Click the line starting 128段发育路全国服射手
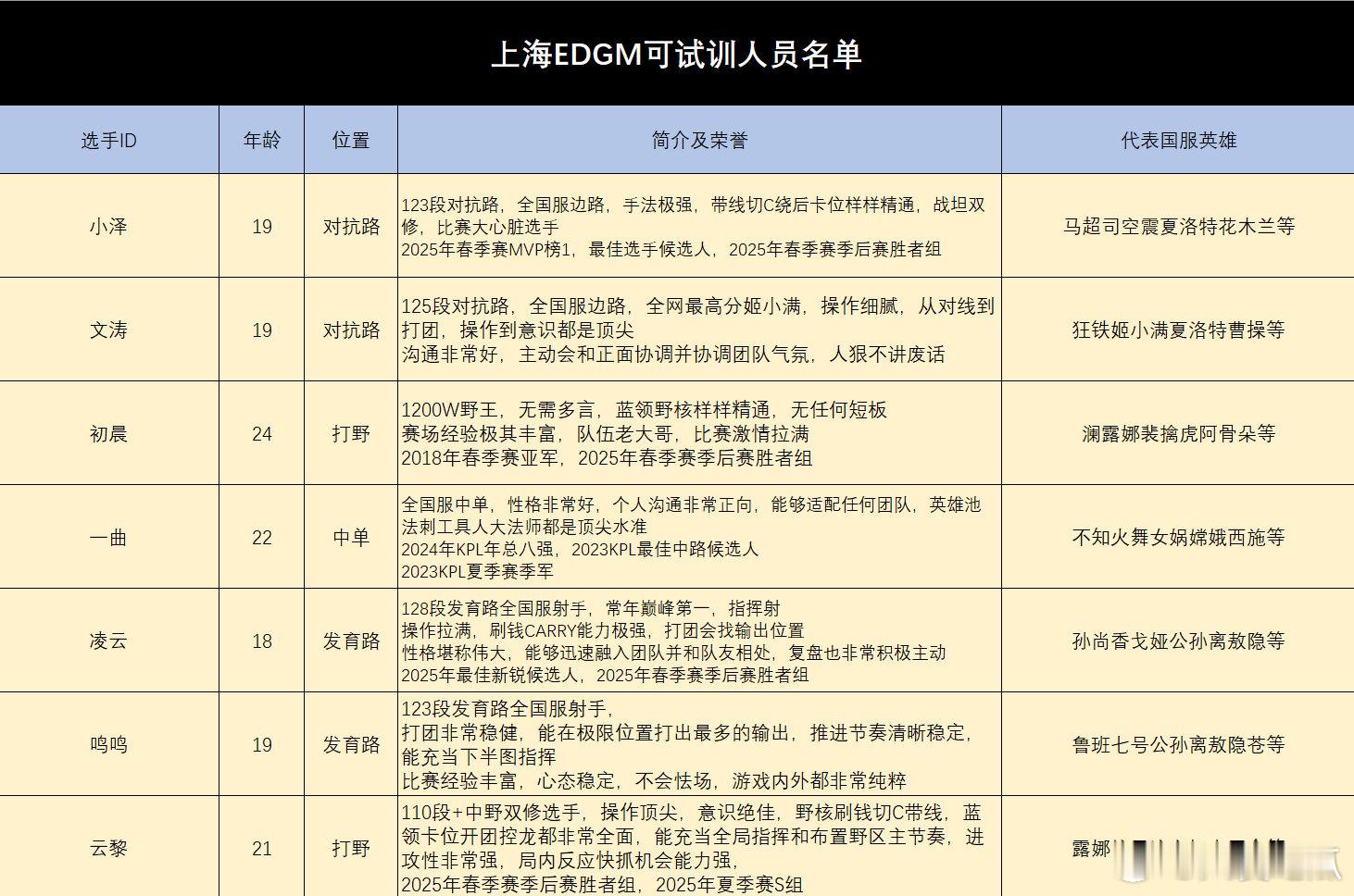The width and height of the screenshot is (1354, 896). click(x=591, y=608)
